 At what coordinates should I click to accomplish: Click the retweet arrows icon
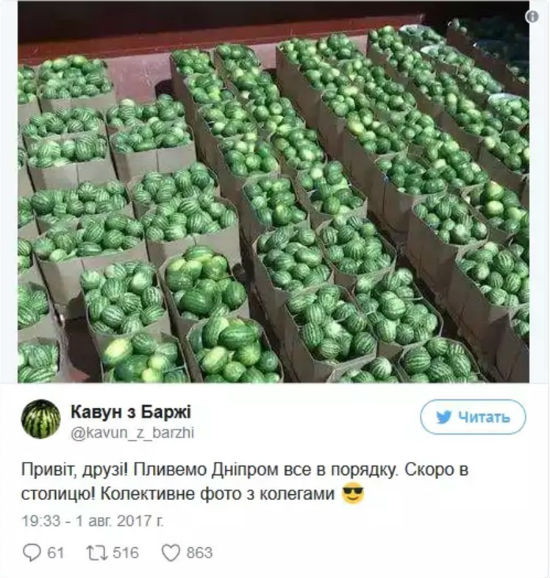[x=97, y=553]
